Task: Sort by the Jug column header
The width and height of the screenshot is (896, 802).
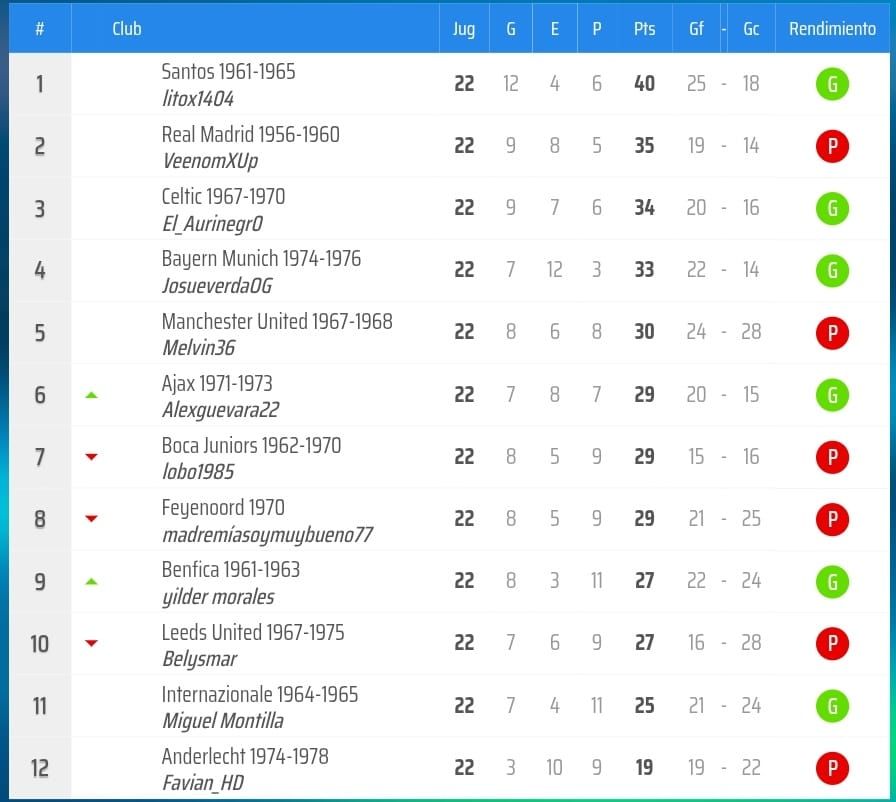Action: point(464,29)
